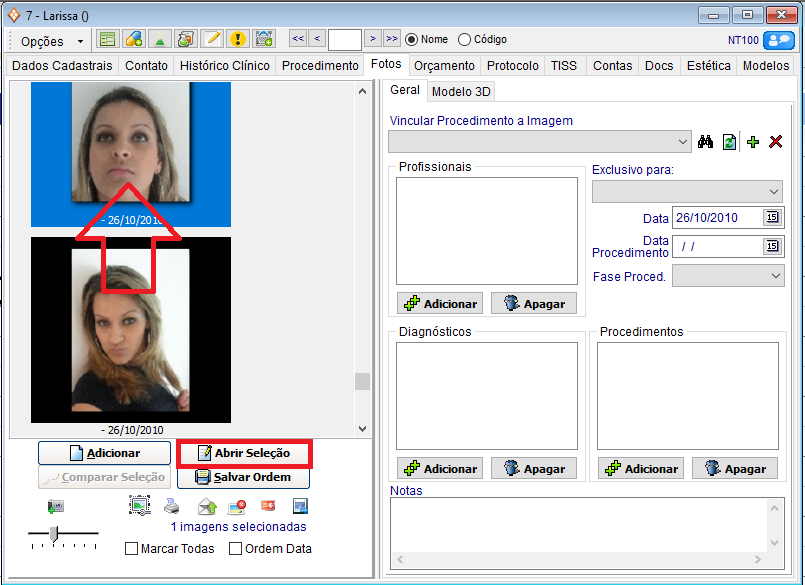The height and width of the screenshot is (585, 805).
Task: Open calendar picker for Data field
Action: pos(772,217)
